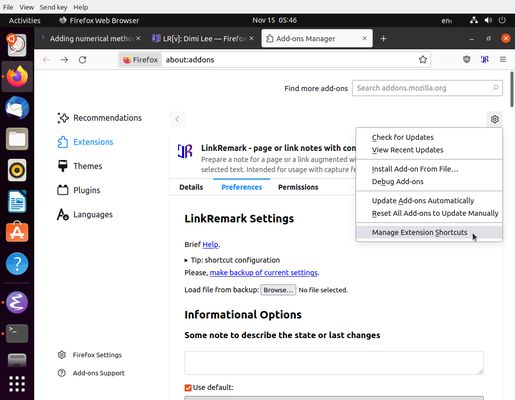Open Firefox from the Ubuntu dock
The image size is (515, 400).
point(17,76)
